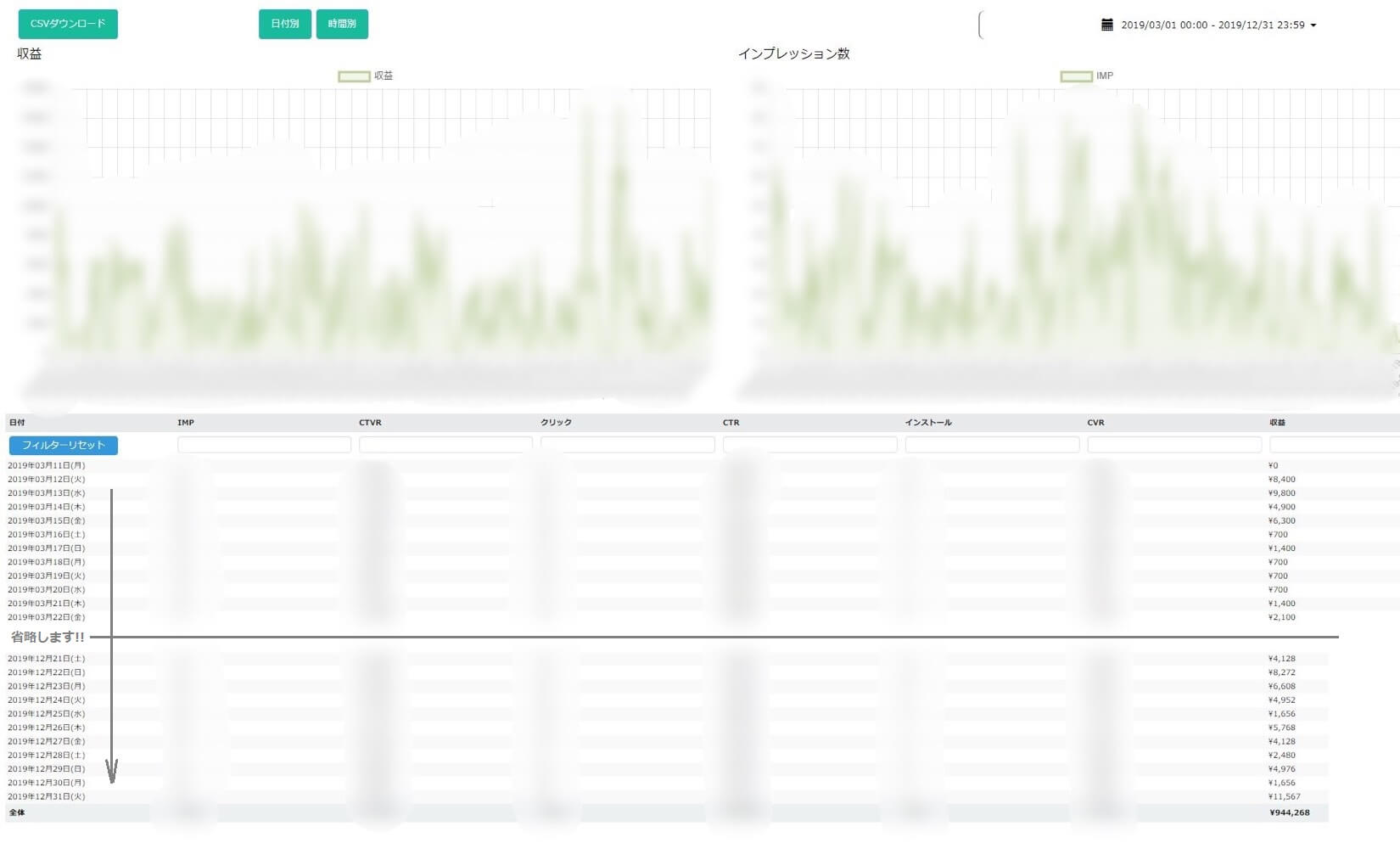Click the フィルターリセット button
The image size is (1400, 843).
64,445
